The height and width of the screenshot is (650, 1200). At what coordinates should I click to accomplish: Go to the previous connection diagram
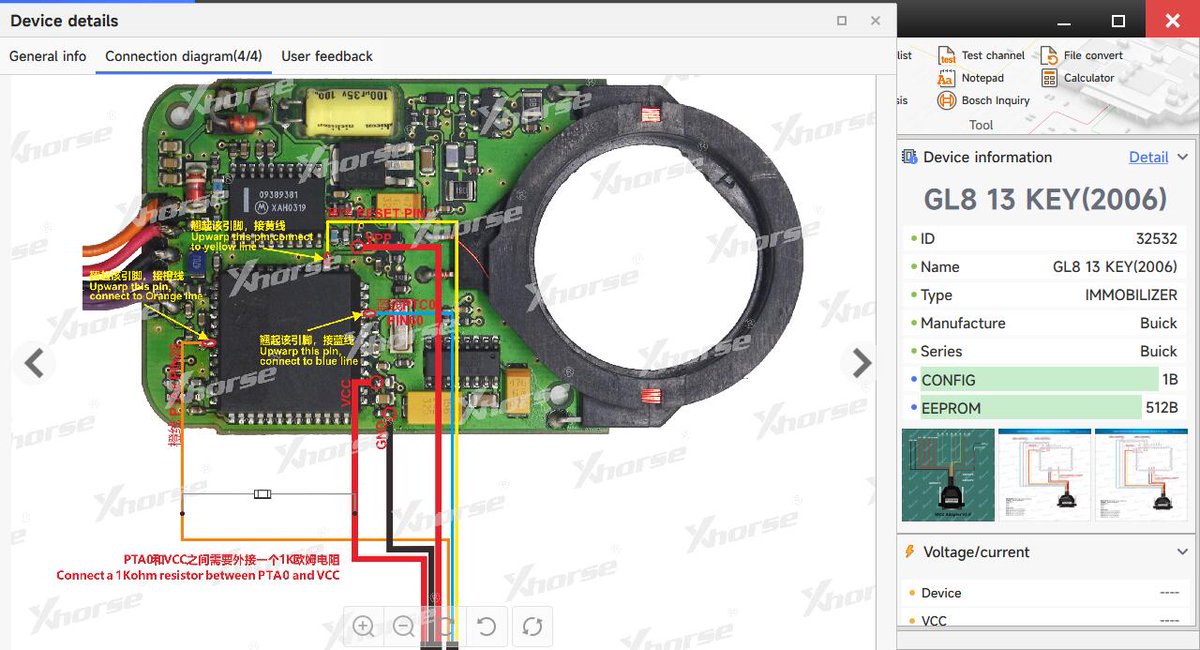click(34, 362)
